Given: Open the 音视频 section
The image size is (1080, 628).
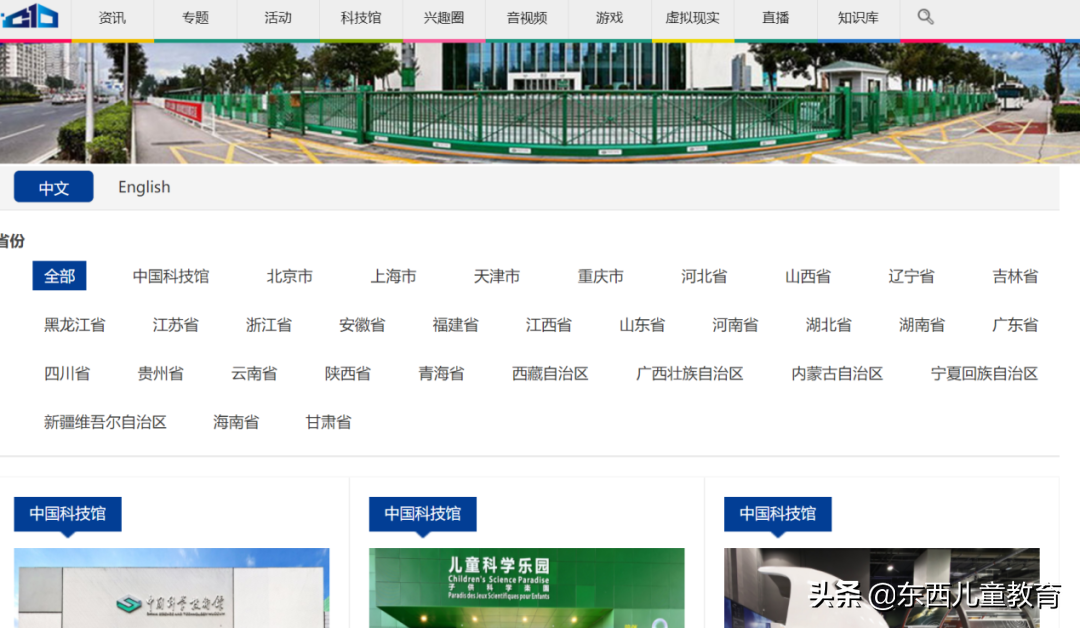Looking at the screenshot, I should point(526,16).
